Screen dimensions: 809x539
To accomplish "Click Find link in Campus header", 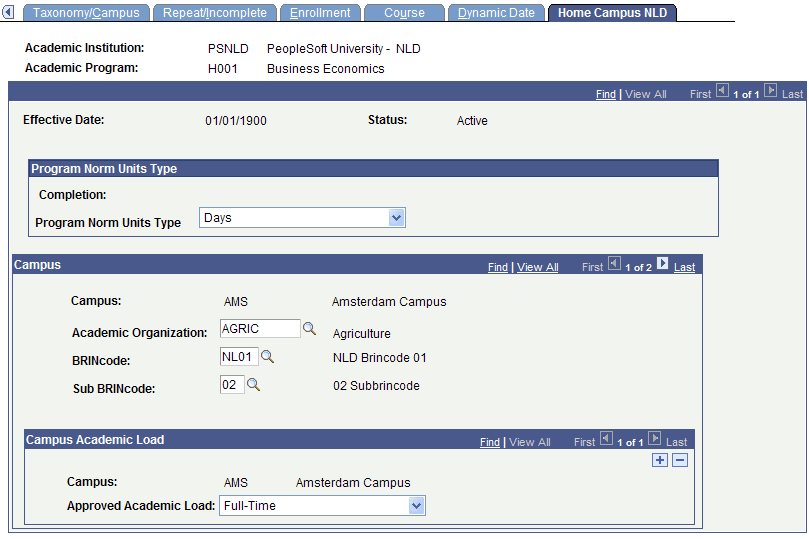I will [498, 267].
